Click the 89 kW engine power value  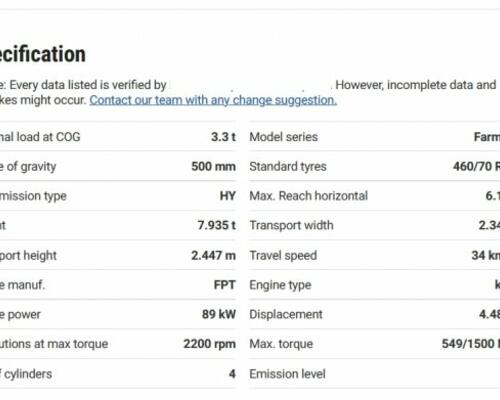click(219, 314)
